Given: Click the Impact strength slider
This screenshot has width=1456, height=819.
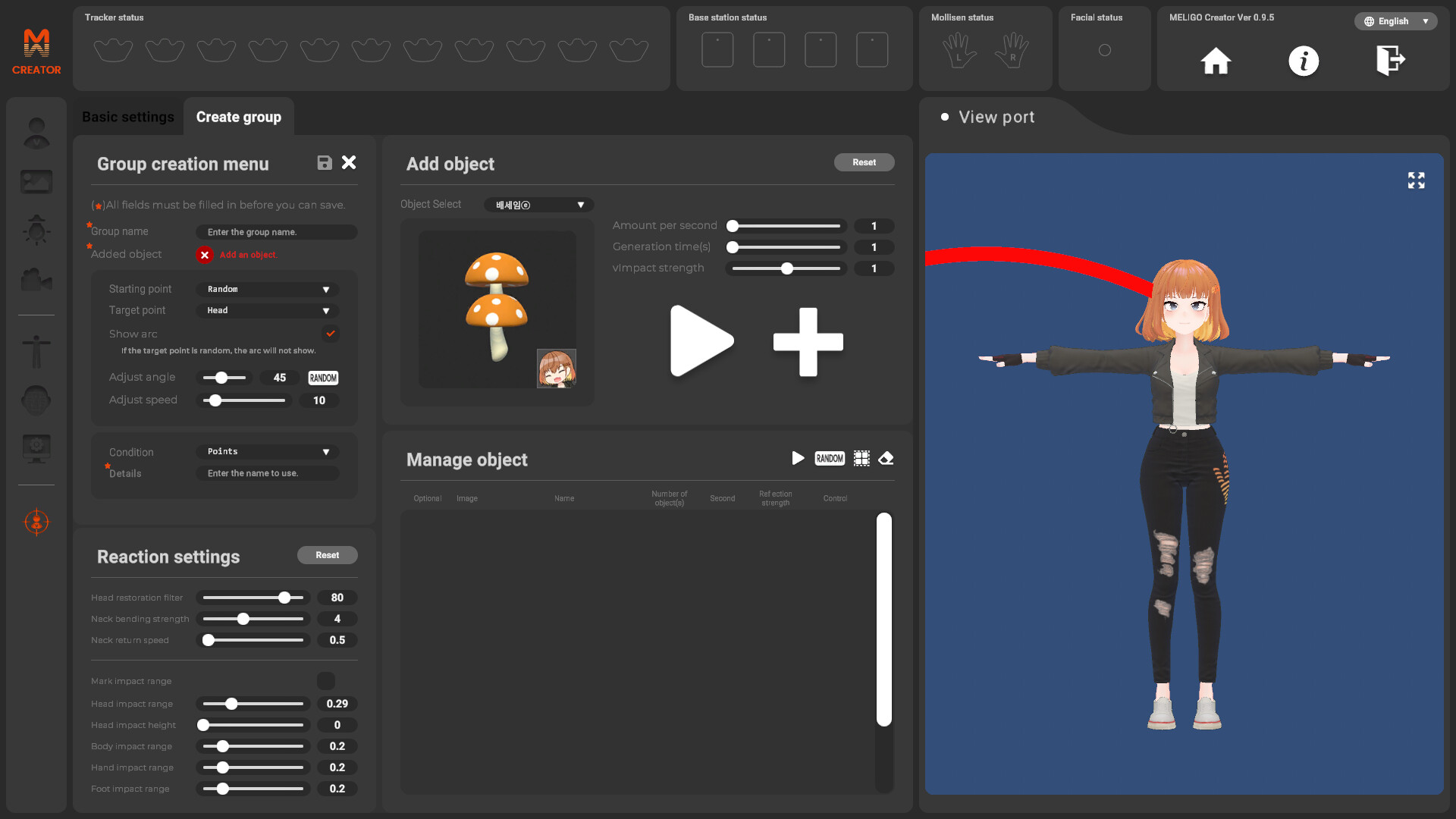Looking at the screenshot, I should (x=786, y=268).
